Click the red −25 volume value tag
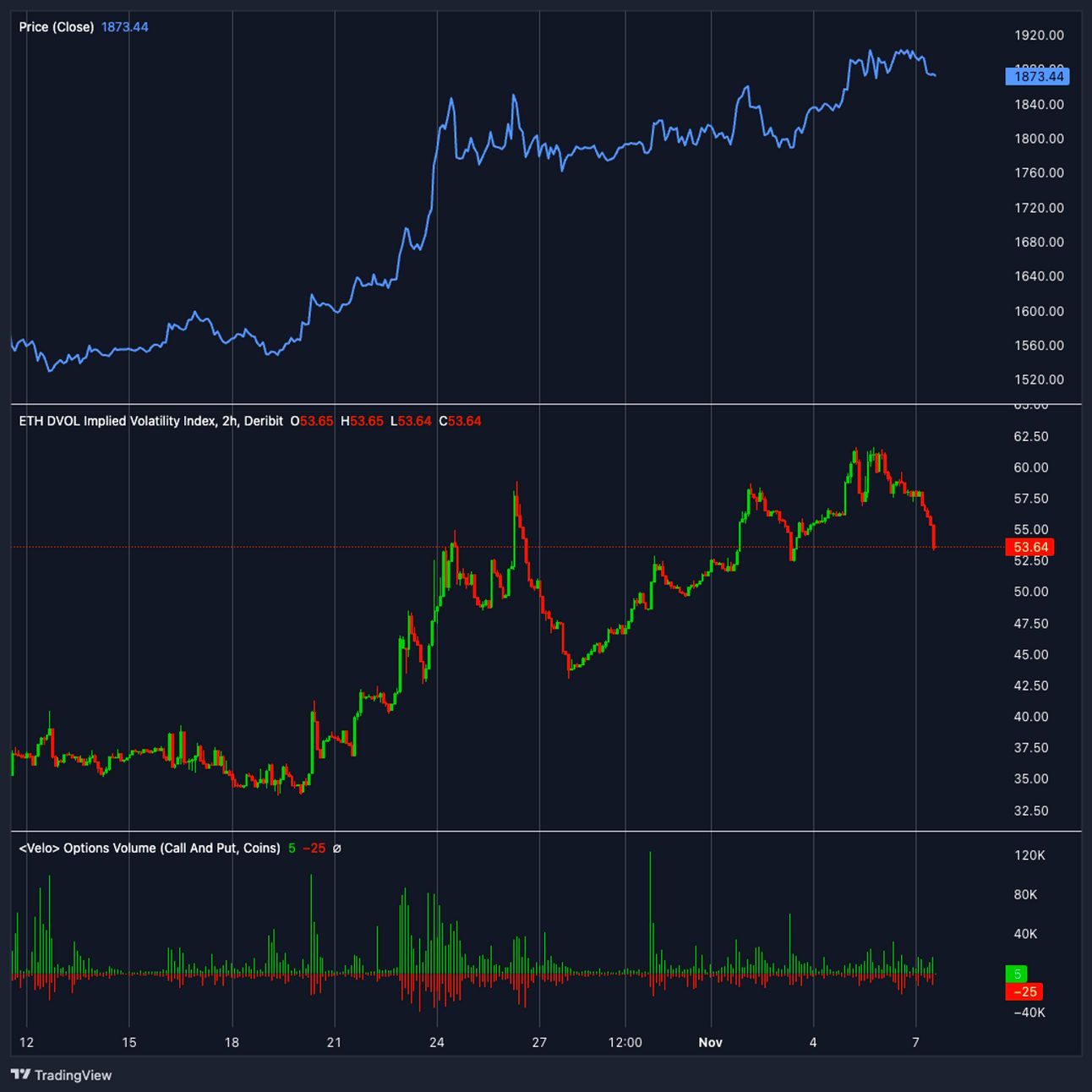 point(1024,991)
